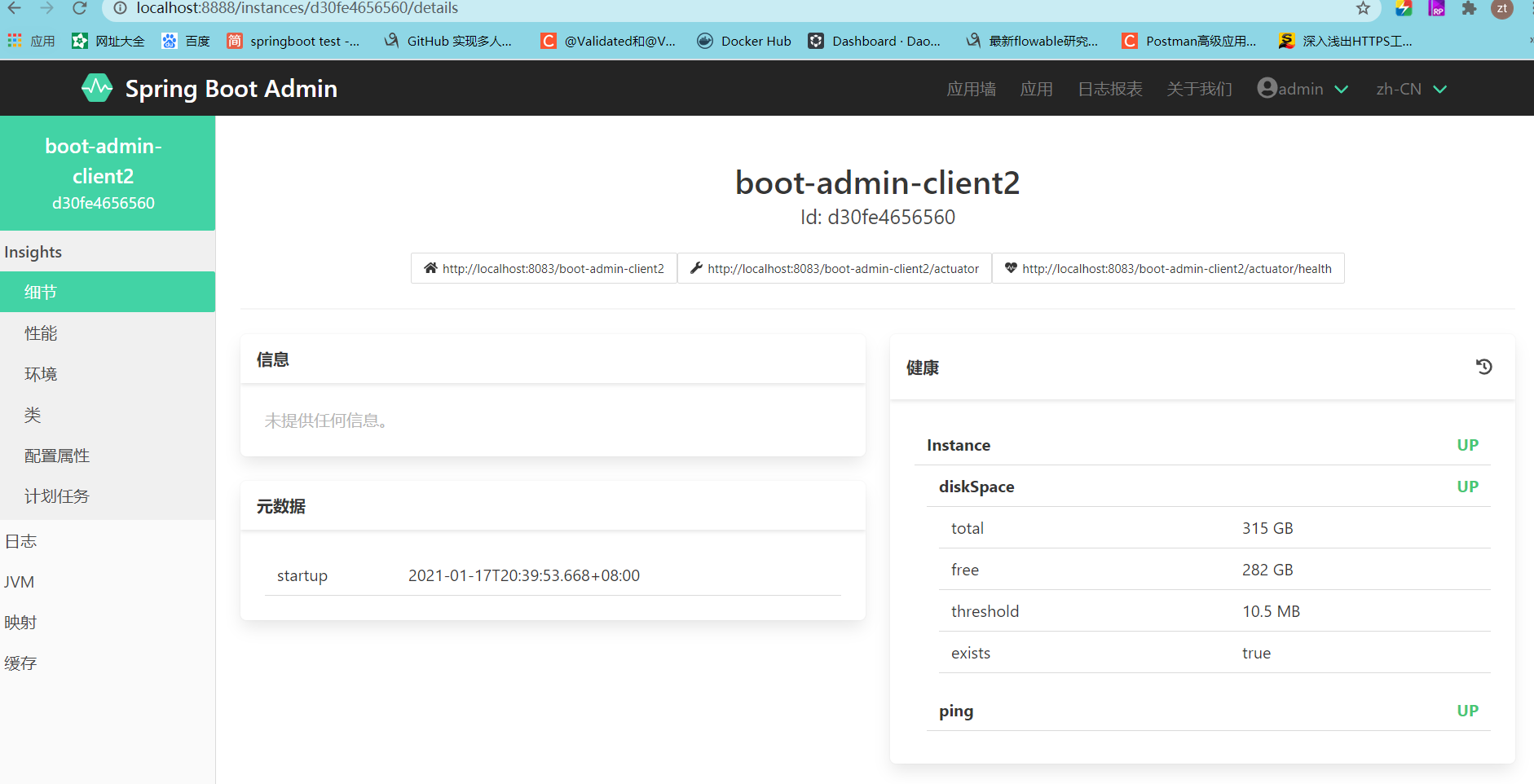The width and height of the screenshot is (1534, 784).
Task: Click the 元数据 panel header
Action: 553,506
